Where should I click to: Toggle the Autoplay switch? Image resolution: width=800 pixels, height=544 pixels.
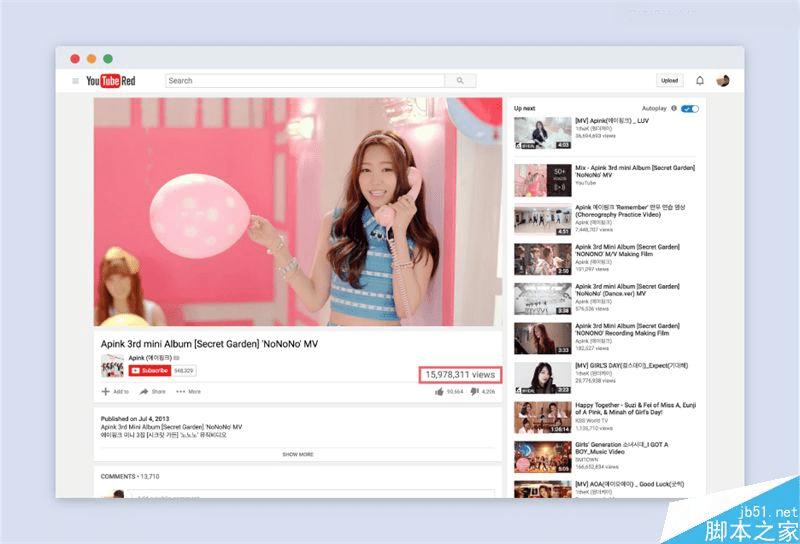point(690,108)
